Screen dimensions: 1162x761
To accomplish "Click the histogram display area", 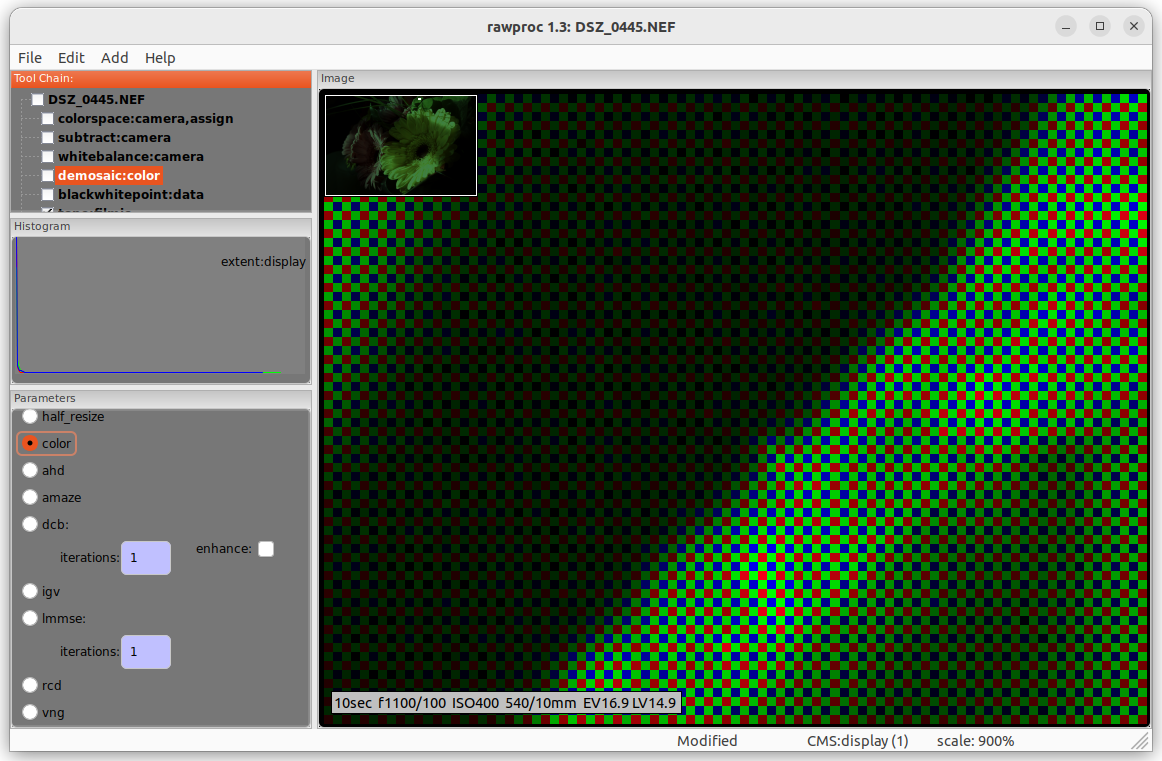I will [x=160, y=310].
